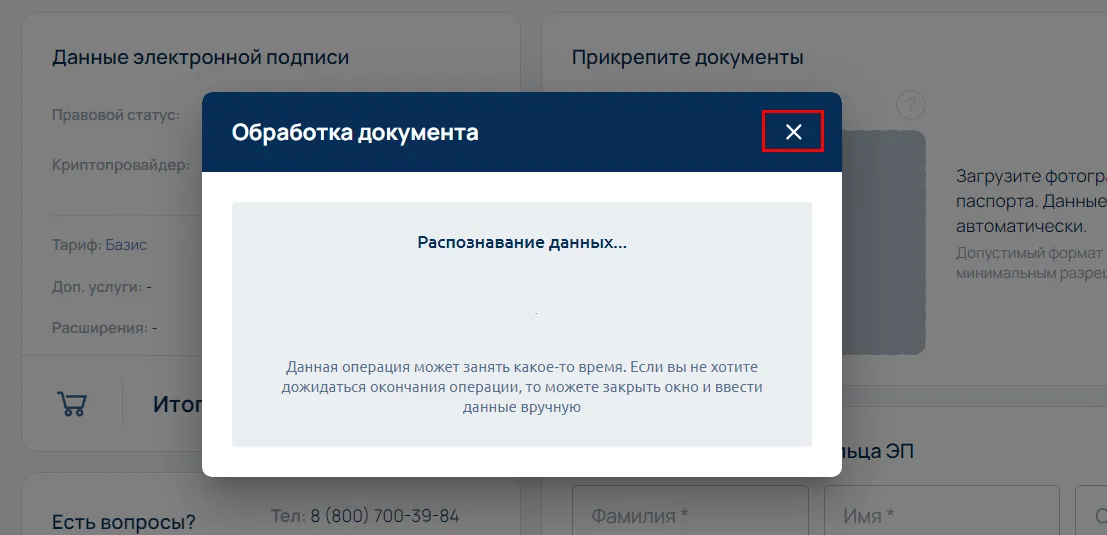The image size is (1107, 535).
Task: Click the manual entry notice text
Action: click(521, 387)
